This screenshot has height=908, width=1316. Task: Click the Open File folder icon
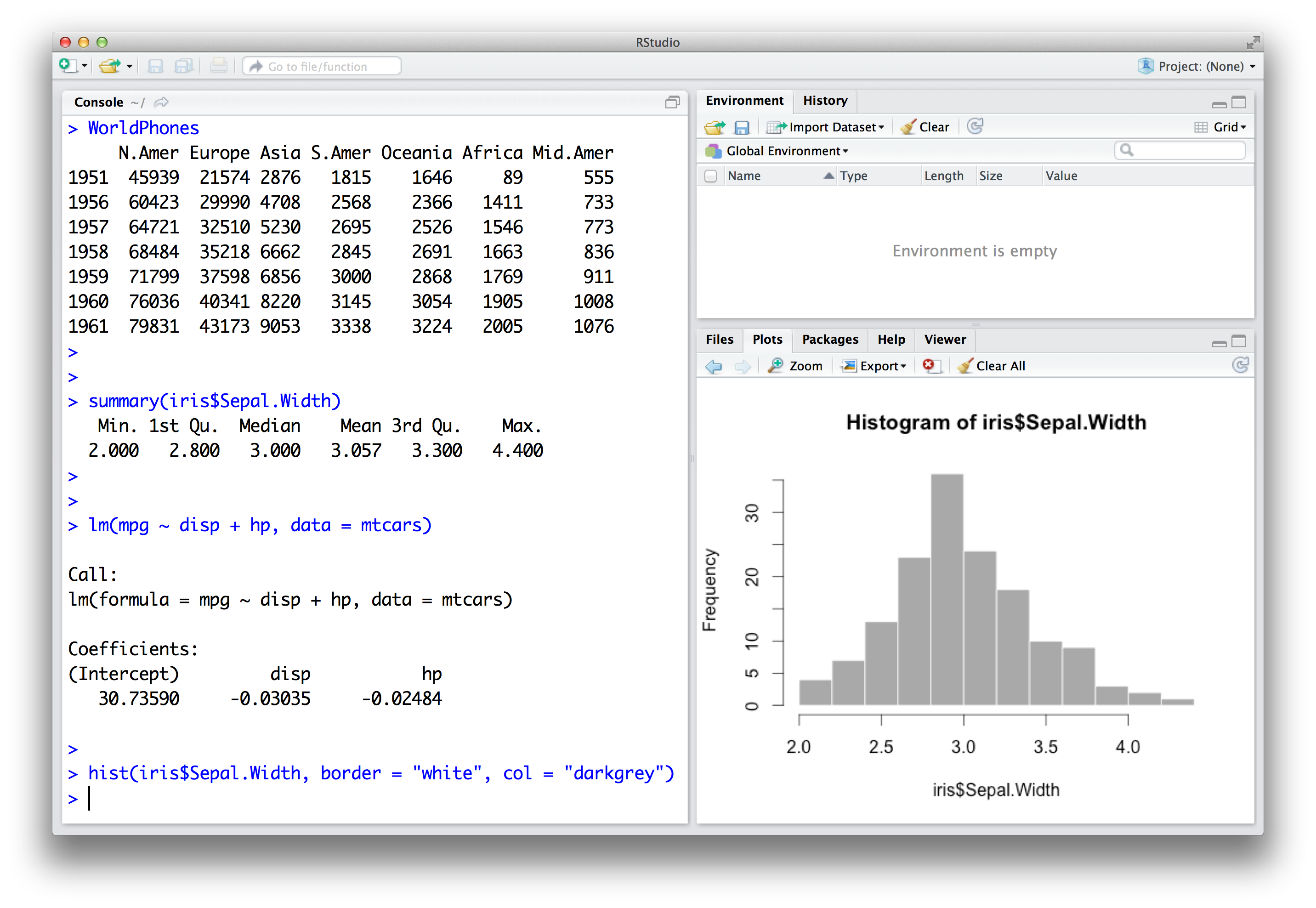click(x=110, y=66)
